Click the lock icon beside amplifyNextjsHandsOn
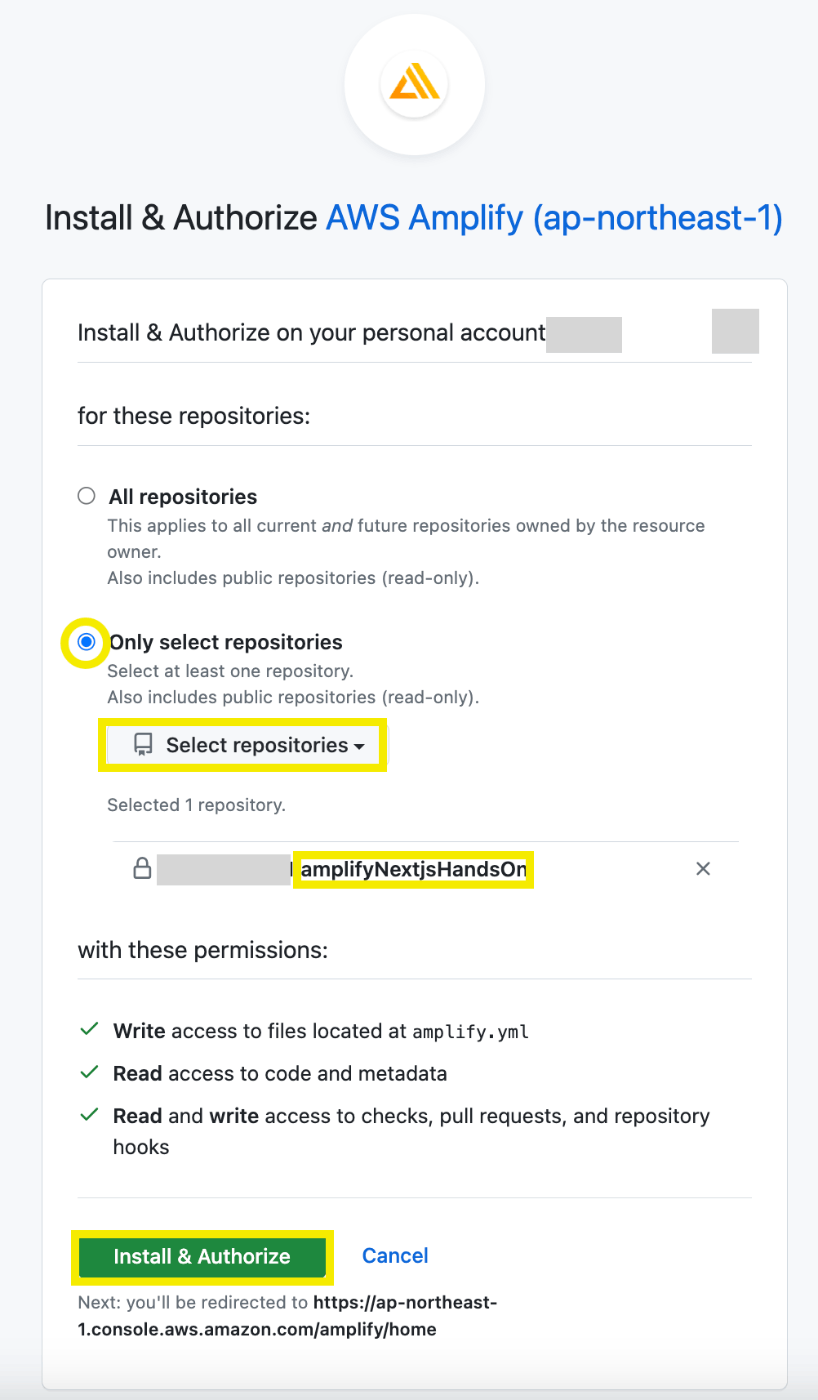The height and width of the screenshot is (1400, 818). click(143, 868)
